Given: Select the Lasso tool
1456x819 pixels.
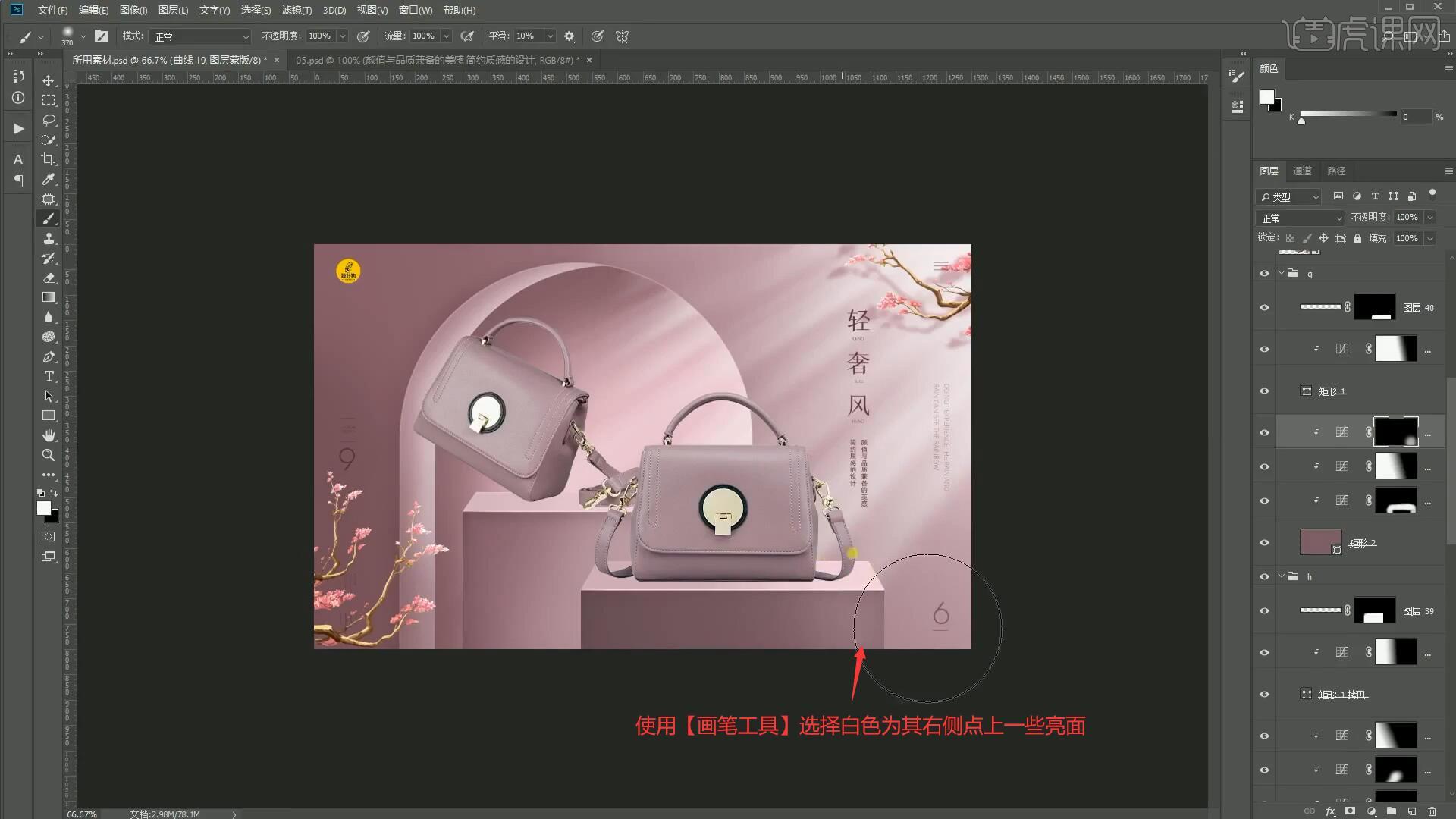Looking at the screenshot, I should (x=49, y=120).
